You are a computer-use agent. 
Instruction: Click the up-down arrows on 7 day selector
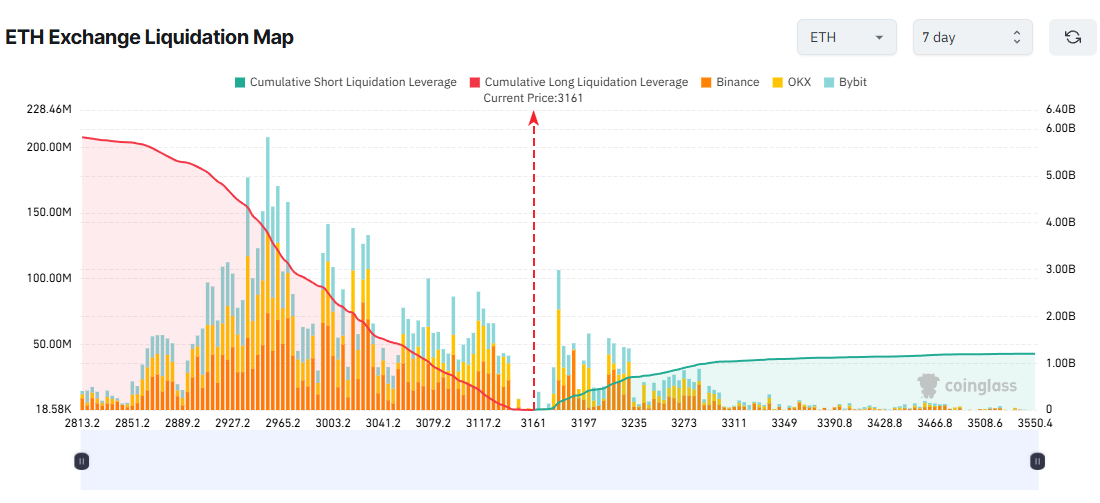pyautogui.click(x=1016, y=37)
